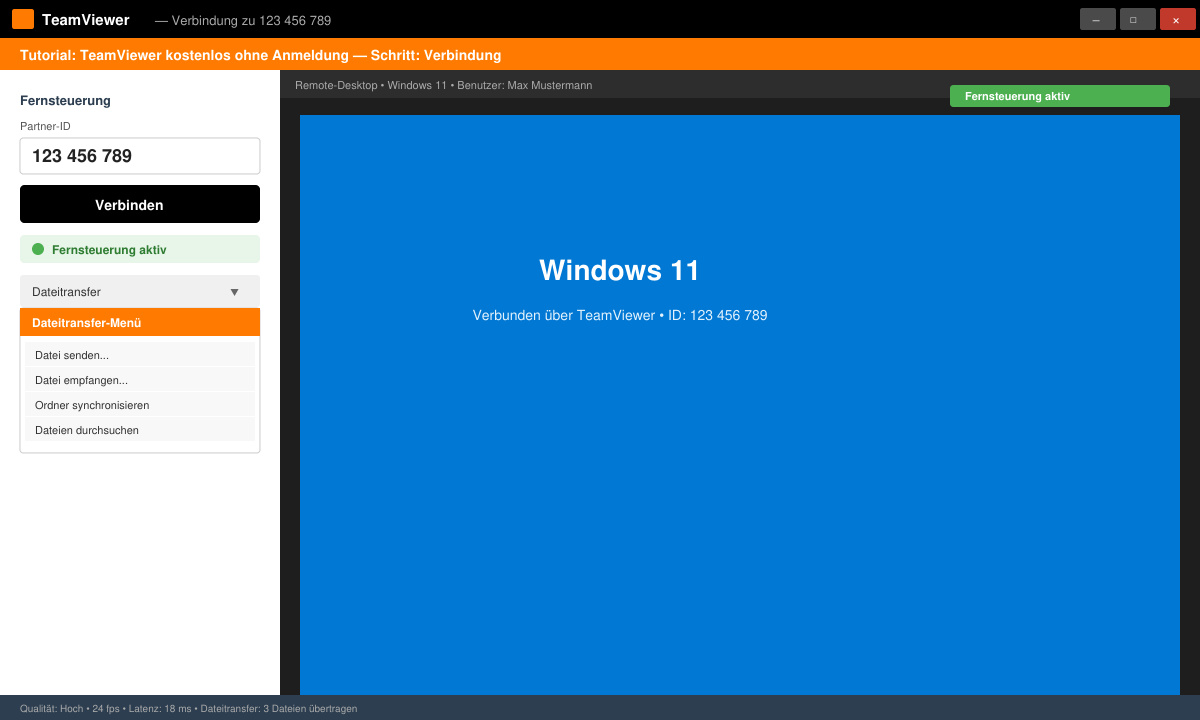Screen dimensions: 1200x720
Task: Click the Remote-Desktop header info text
Action: point(443,85)
